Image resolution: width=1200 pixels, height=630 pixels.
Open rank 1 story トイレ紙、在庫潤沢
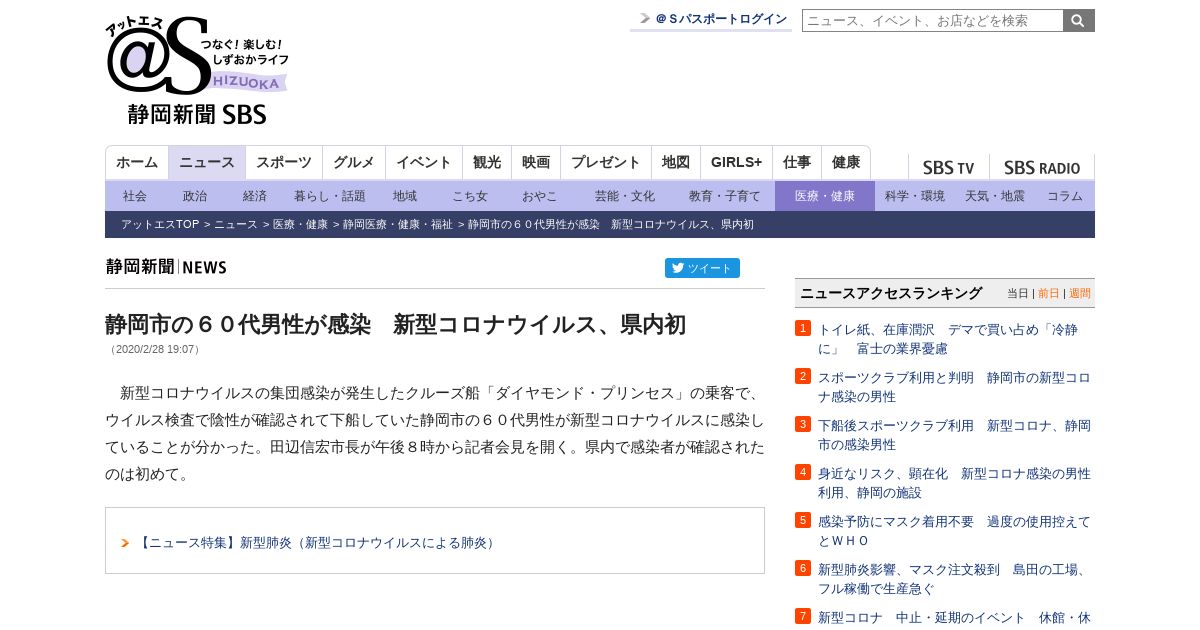pos(954,338)
